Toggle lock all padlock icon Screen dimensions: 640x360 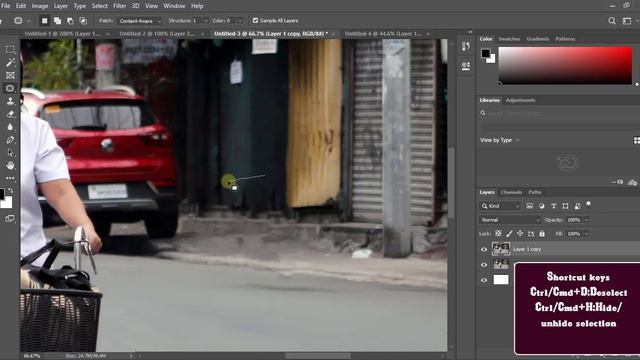[542, 233]
